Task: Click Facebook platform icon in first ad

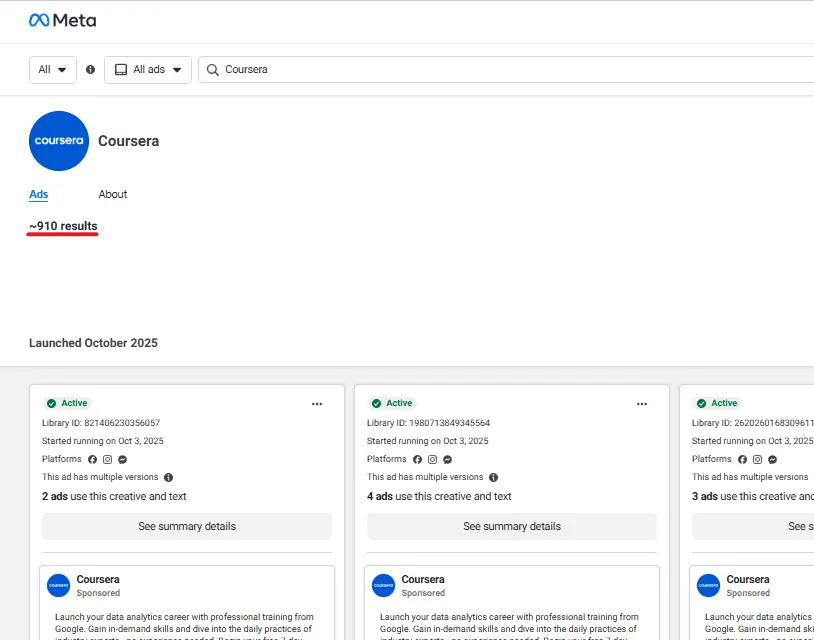Action: tap(92, 459)
